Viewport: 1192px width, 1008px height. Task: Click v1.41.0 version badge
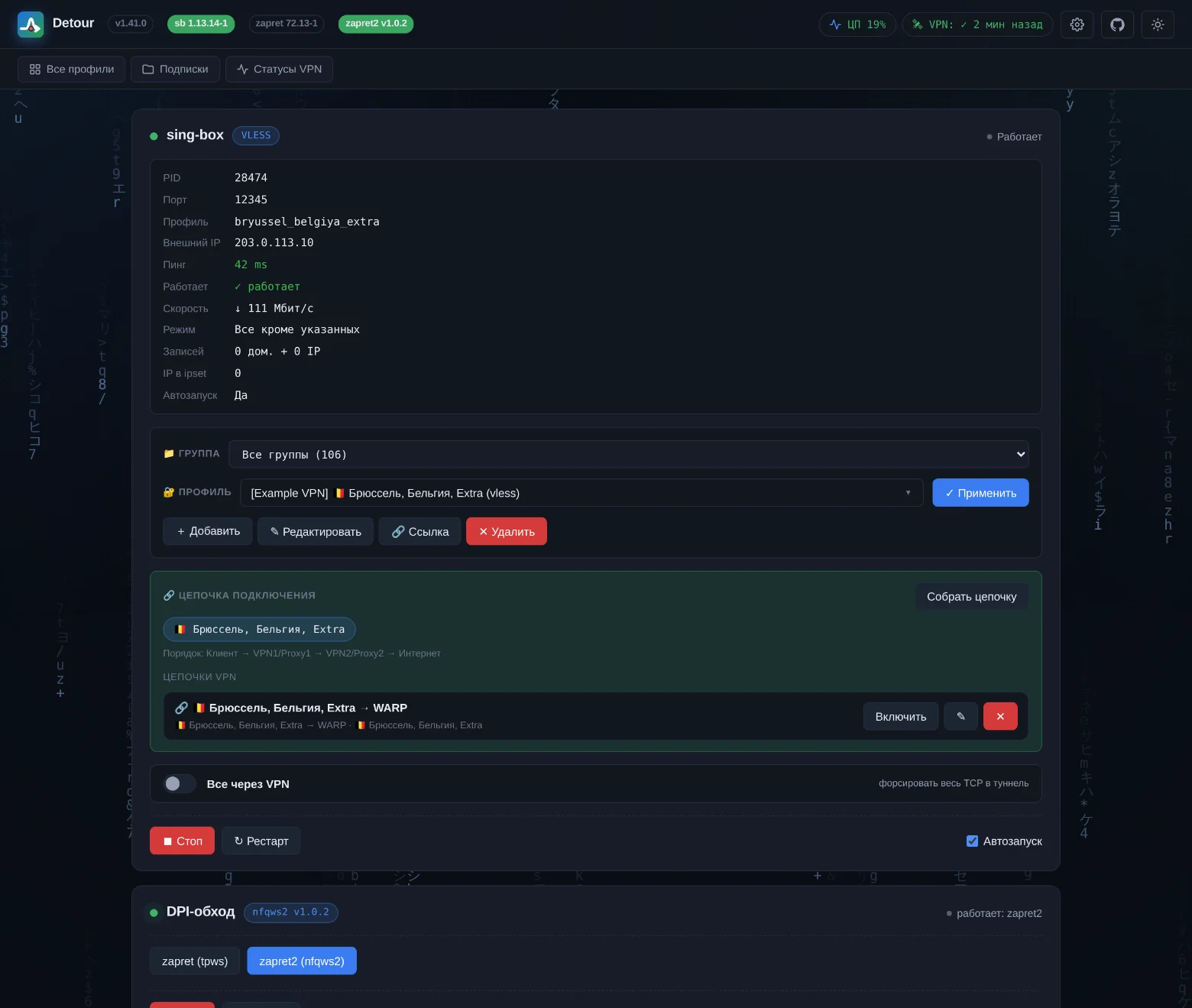(131, 24)
